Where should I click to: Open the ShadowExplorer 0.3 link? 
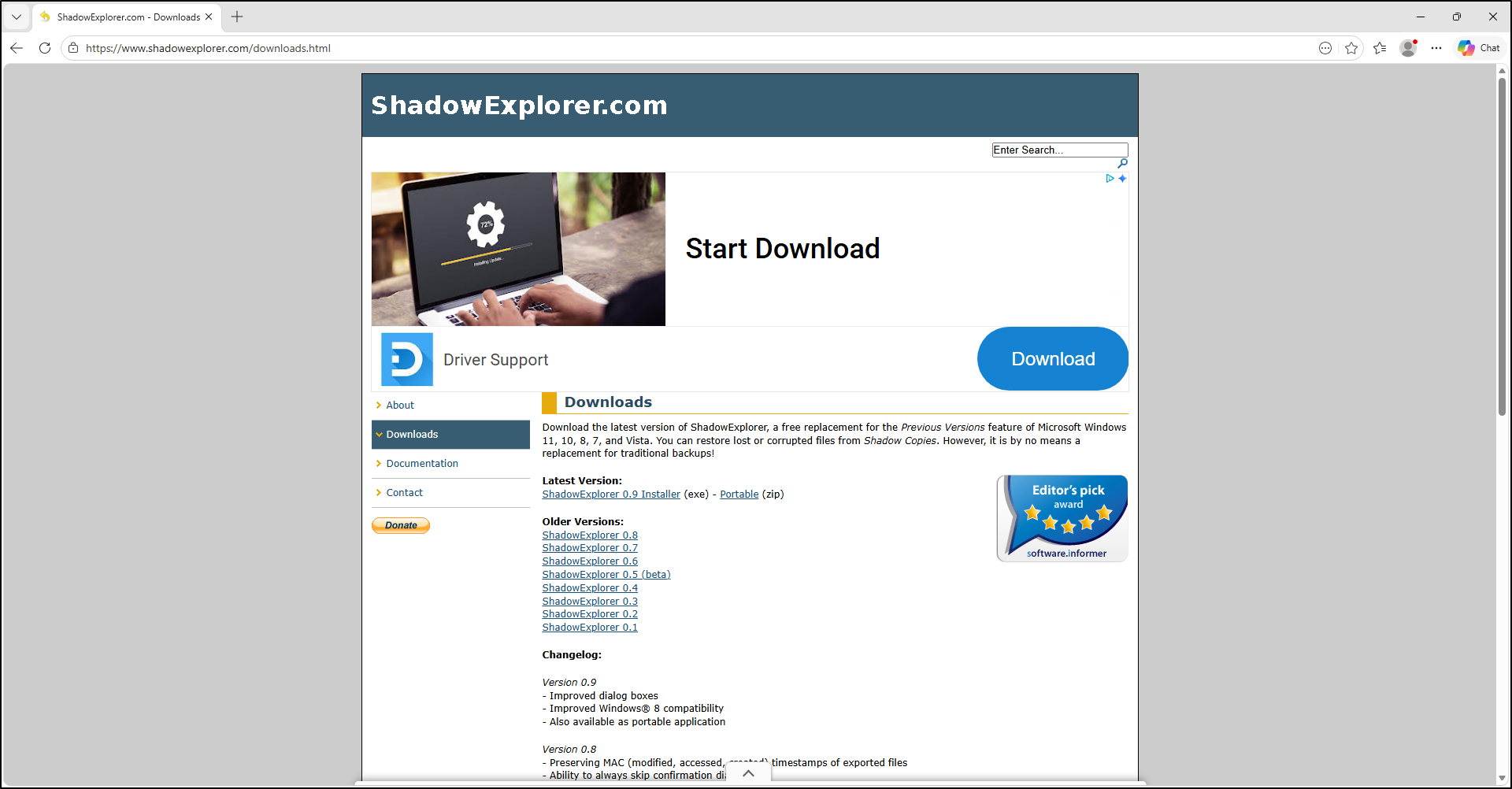pos(590,602)
